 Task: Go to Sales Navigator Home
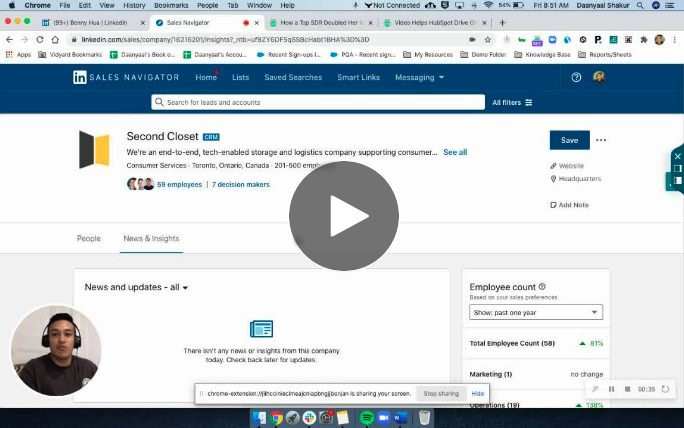206,77
